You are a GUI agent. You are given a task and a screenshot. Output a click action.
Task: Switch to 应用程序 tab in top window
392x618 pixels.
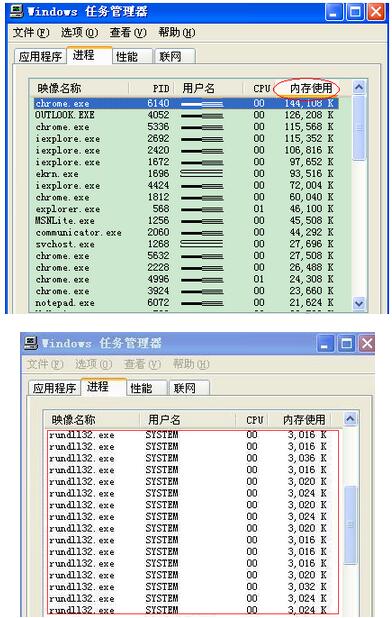[40, 56]
